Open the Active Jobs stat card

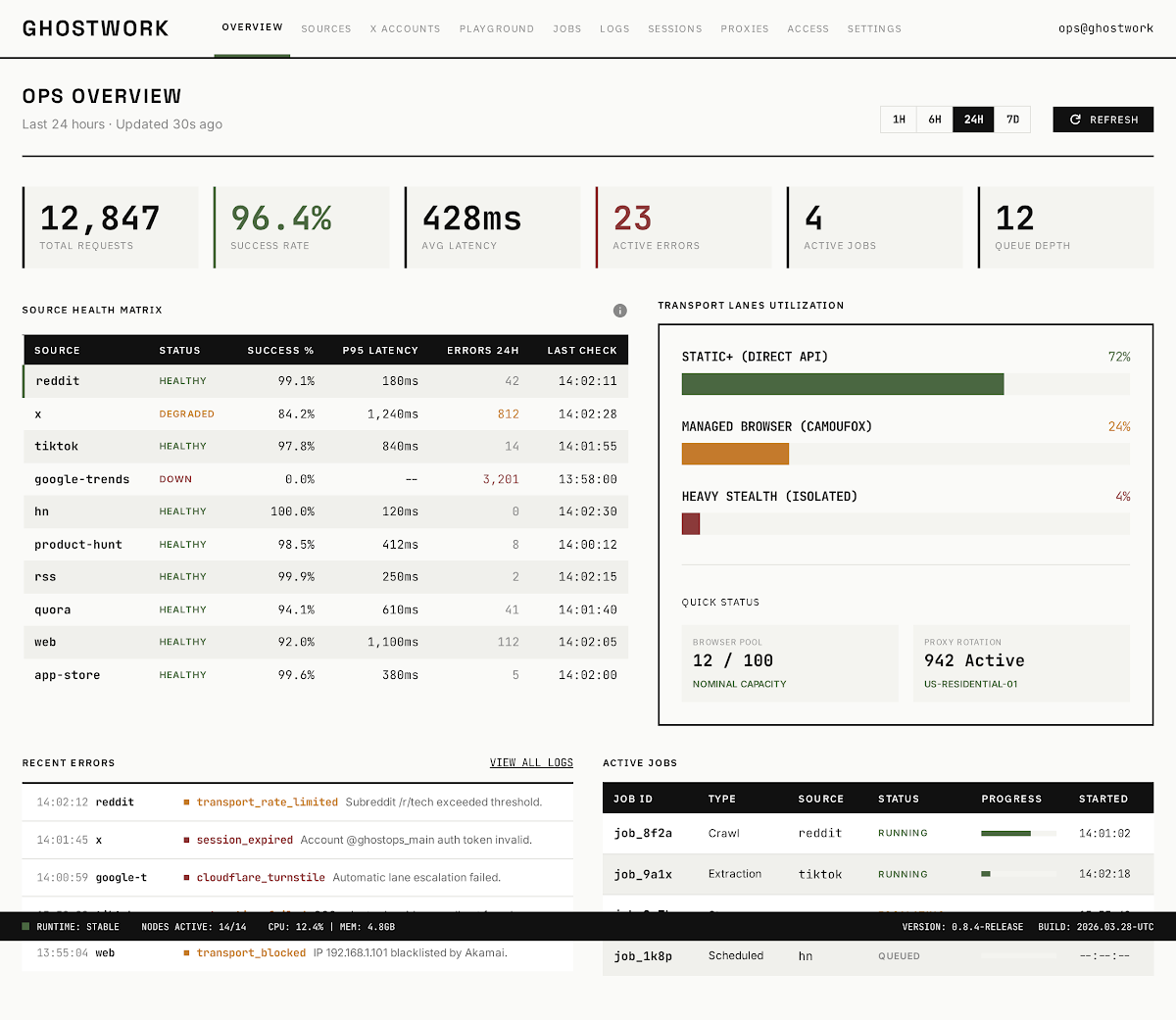pyautogui.click(x=874, y=227)
